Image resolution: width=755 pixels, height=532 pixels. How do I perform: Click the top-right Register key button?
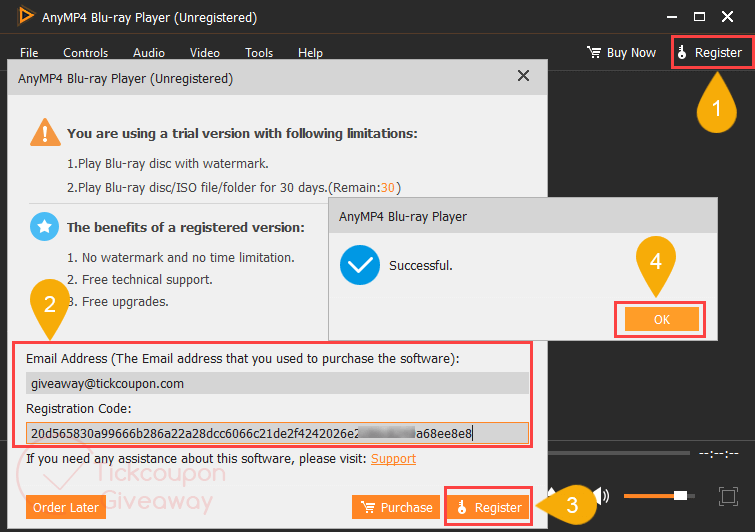[709, 53]
